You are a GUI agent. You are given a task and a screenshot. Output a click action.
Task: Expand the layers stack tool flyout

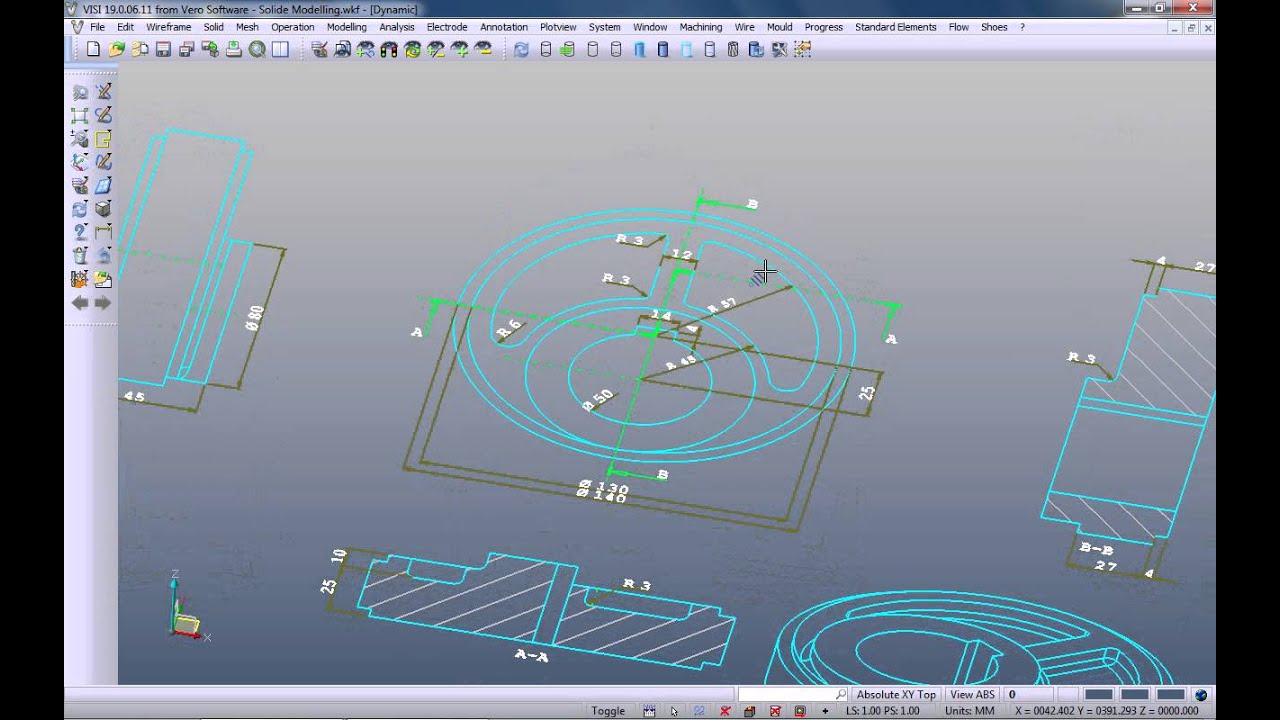[80, 185]
